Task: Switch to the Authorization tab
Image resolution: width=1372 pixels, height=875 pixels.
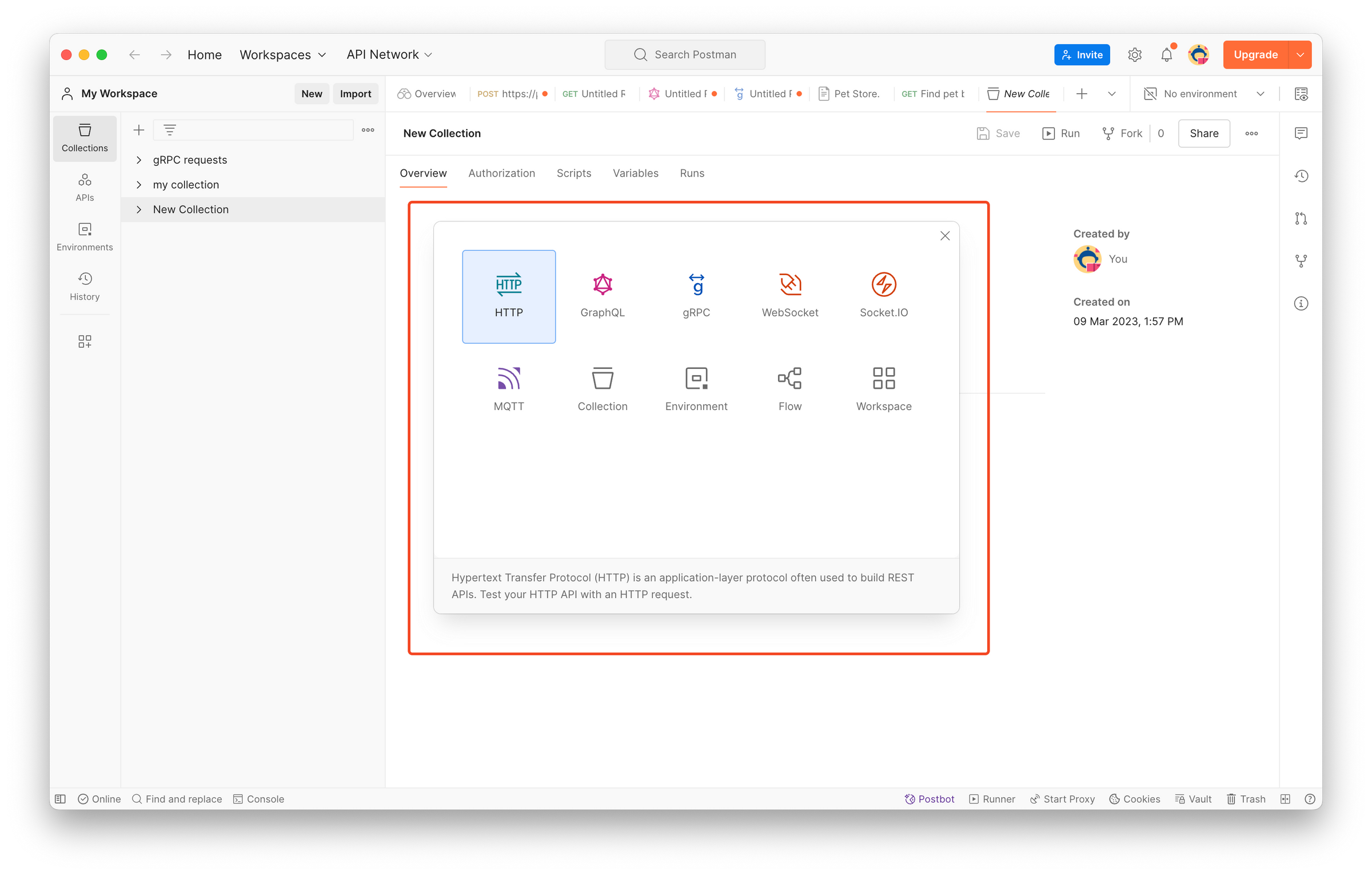Action: pos(501,173)
